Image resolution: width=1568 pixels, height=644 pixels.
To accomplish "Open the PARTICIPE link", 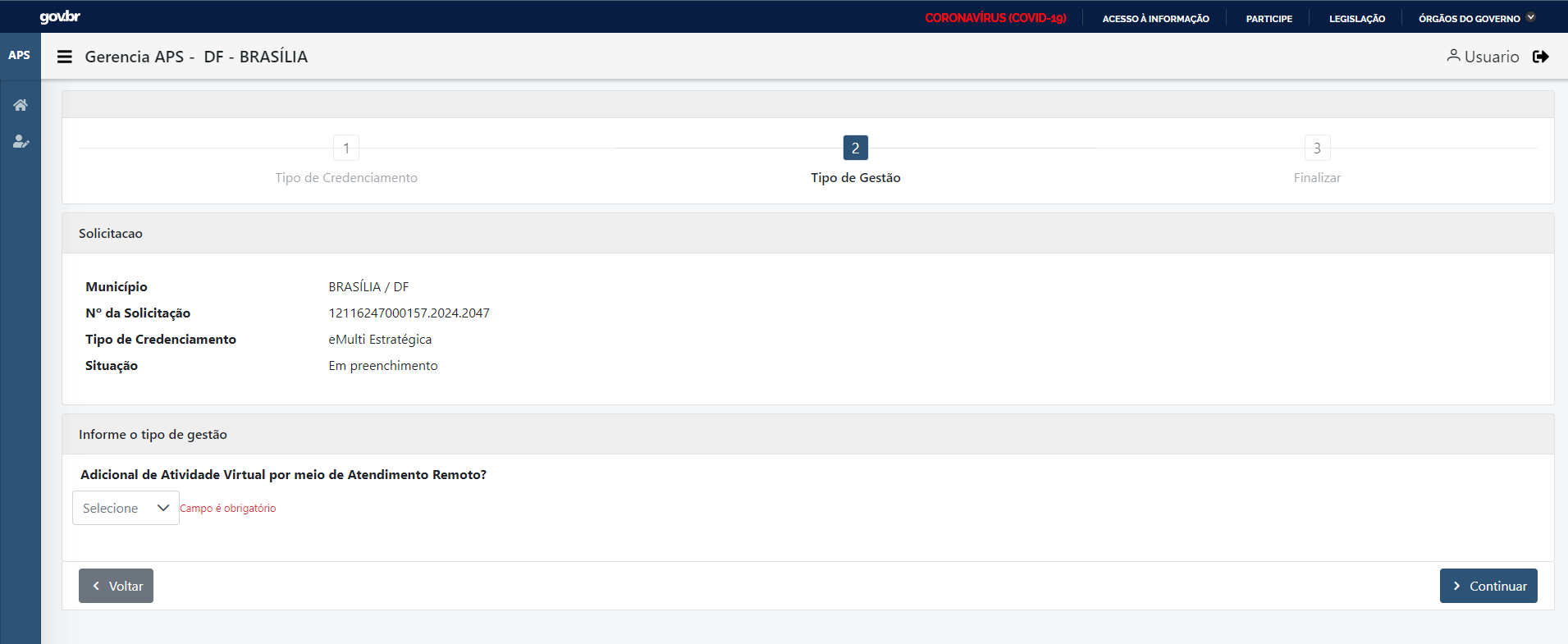I will (x=1269, y=19).
